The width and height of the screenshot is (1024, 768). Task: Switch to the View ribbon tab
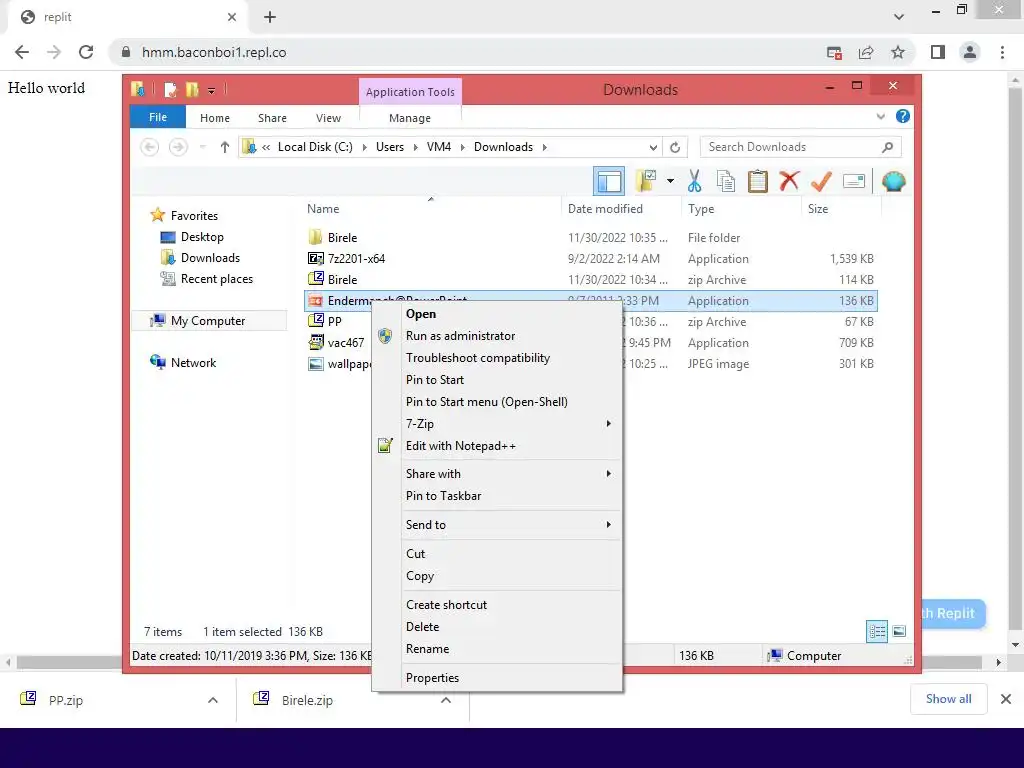(328, 118)
